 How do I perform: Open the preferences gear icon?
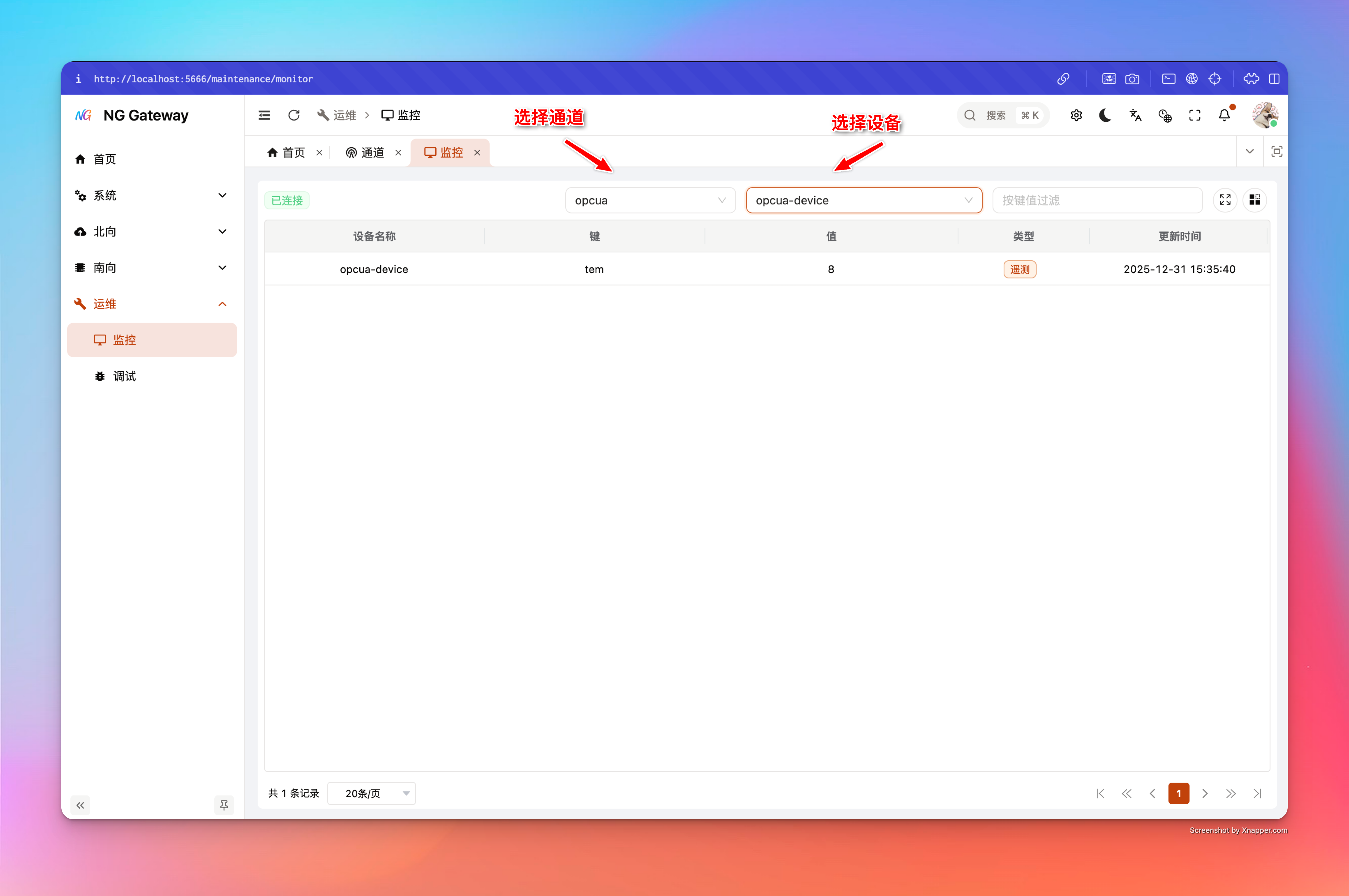coord(1076,115)
